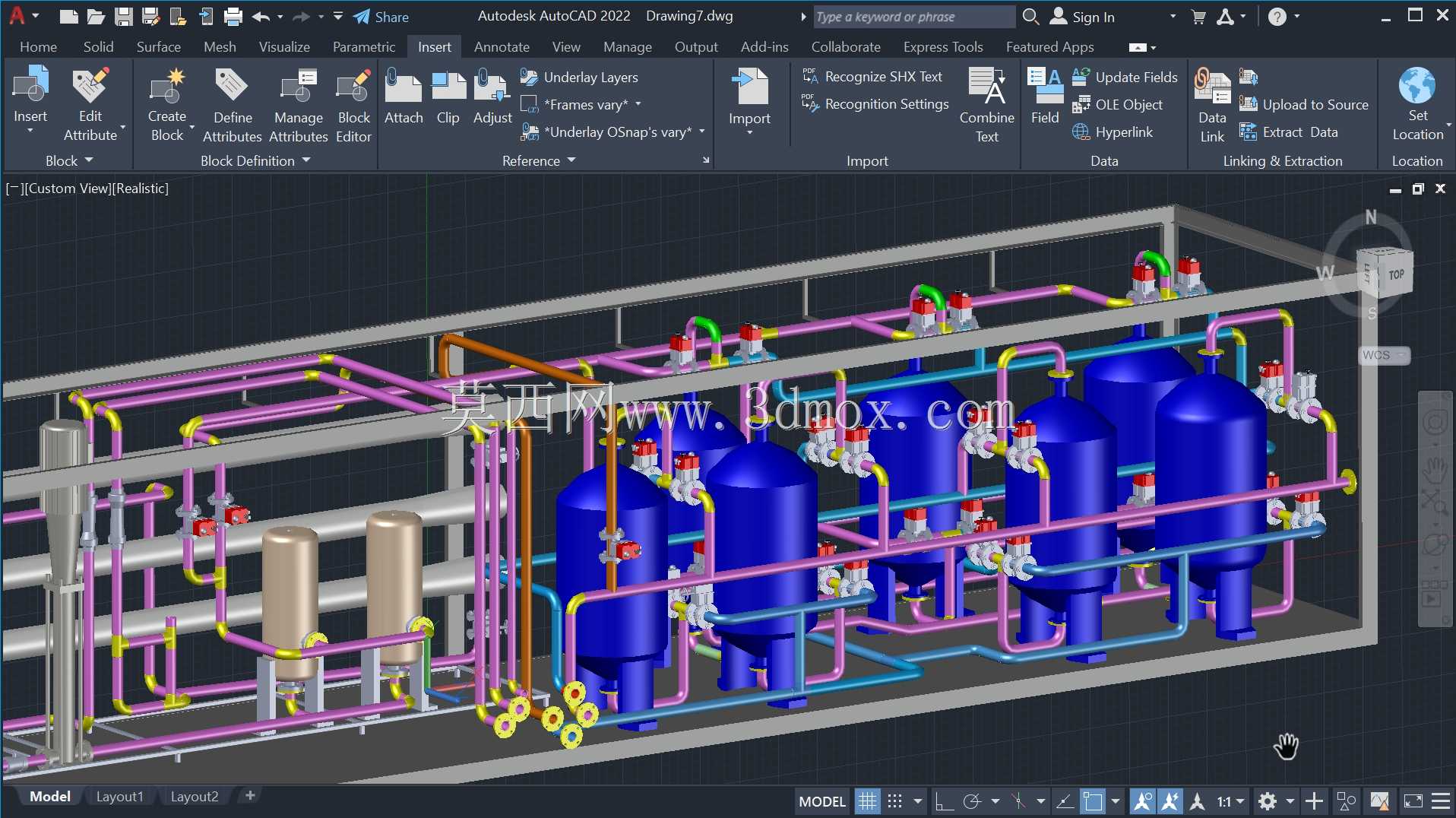Click the keyword search input field
This screenshot has height=818, width=1456.
click(914, 17)
